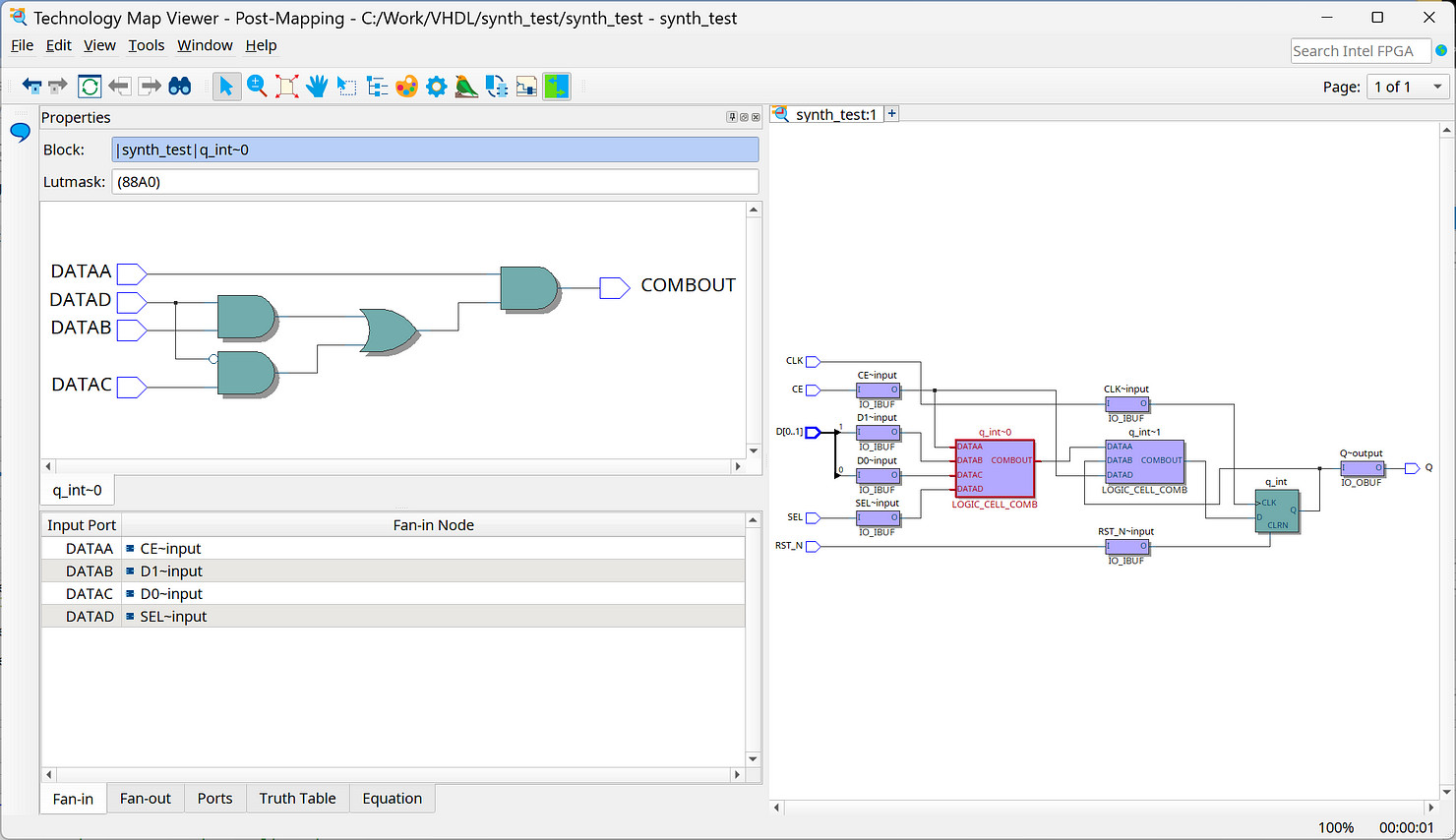Switch to the Equation tab
This screenshot has width=1456, height=840.
pos(392,799)
